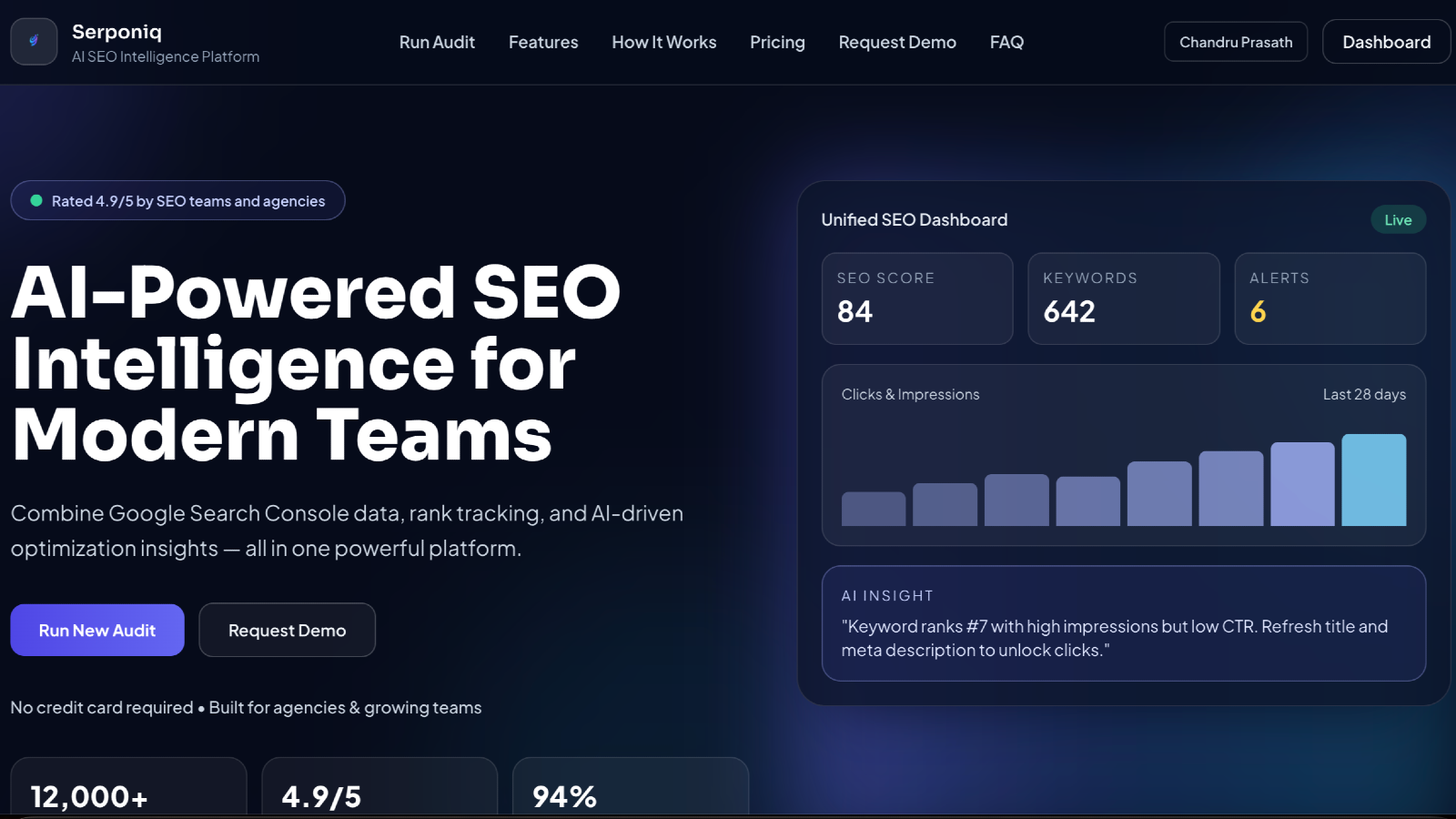Open How It Works section

[663, 43]
